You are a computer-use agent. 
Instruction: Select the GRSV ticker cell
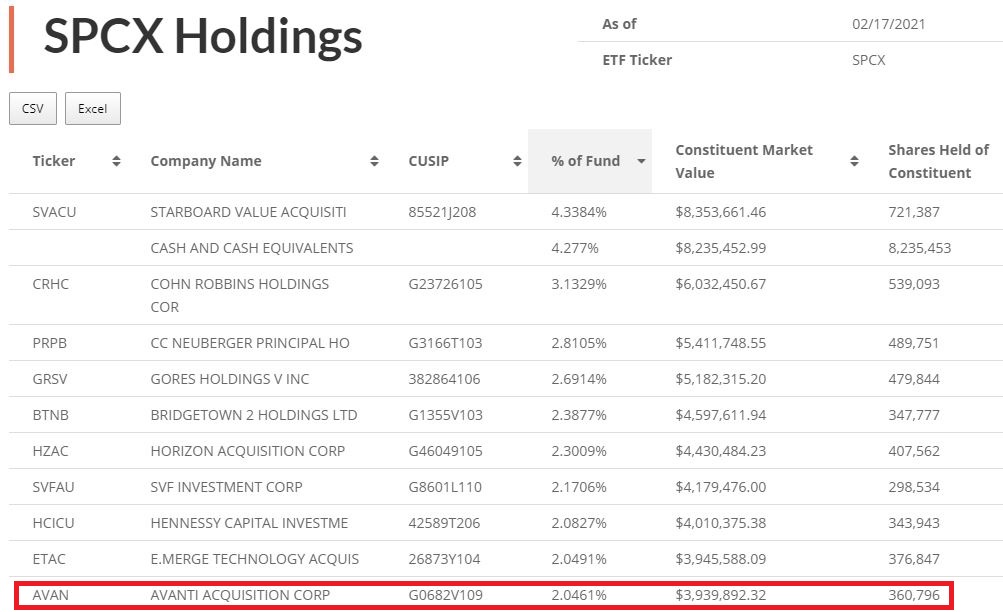click(49, 379)
